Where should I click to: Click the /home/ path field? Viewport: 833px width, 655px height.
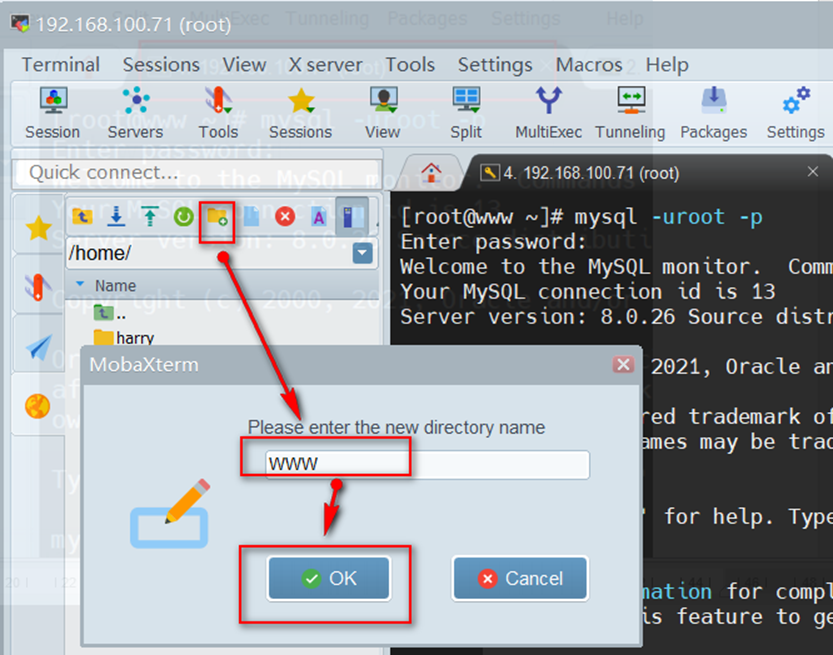click(209, 253)
